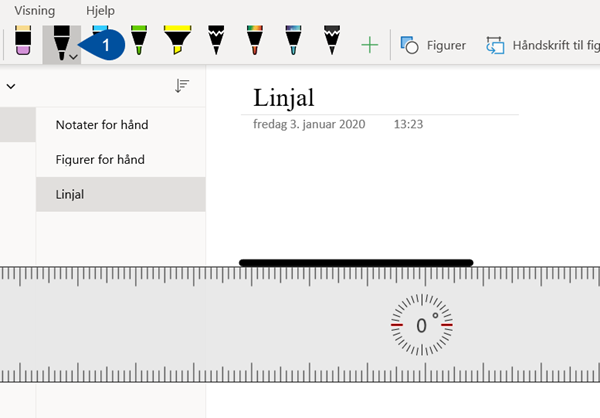This screenshot has height=418, width=600.
Task: Select the dark gray pencil with zigzag
Action: 332,40
